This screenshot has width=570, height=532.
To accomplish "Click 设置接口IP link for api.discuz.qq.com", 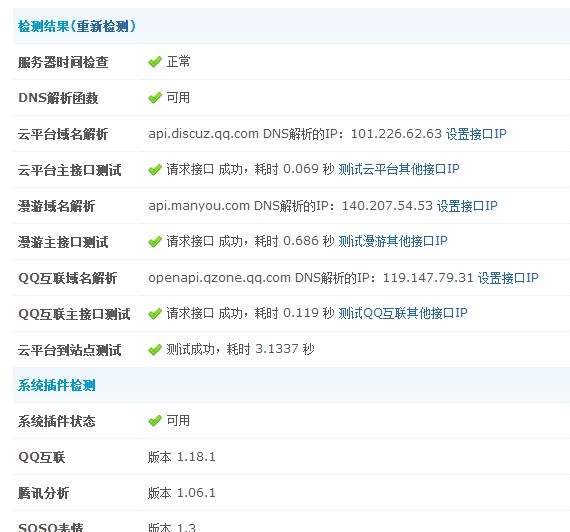I will [x=476, y=134].
